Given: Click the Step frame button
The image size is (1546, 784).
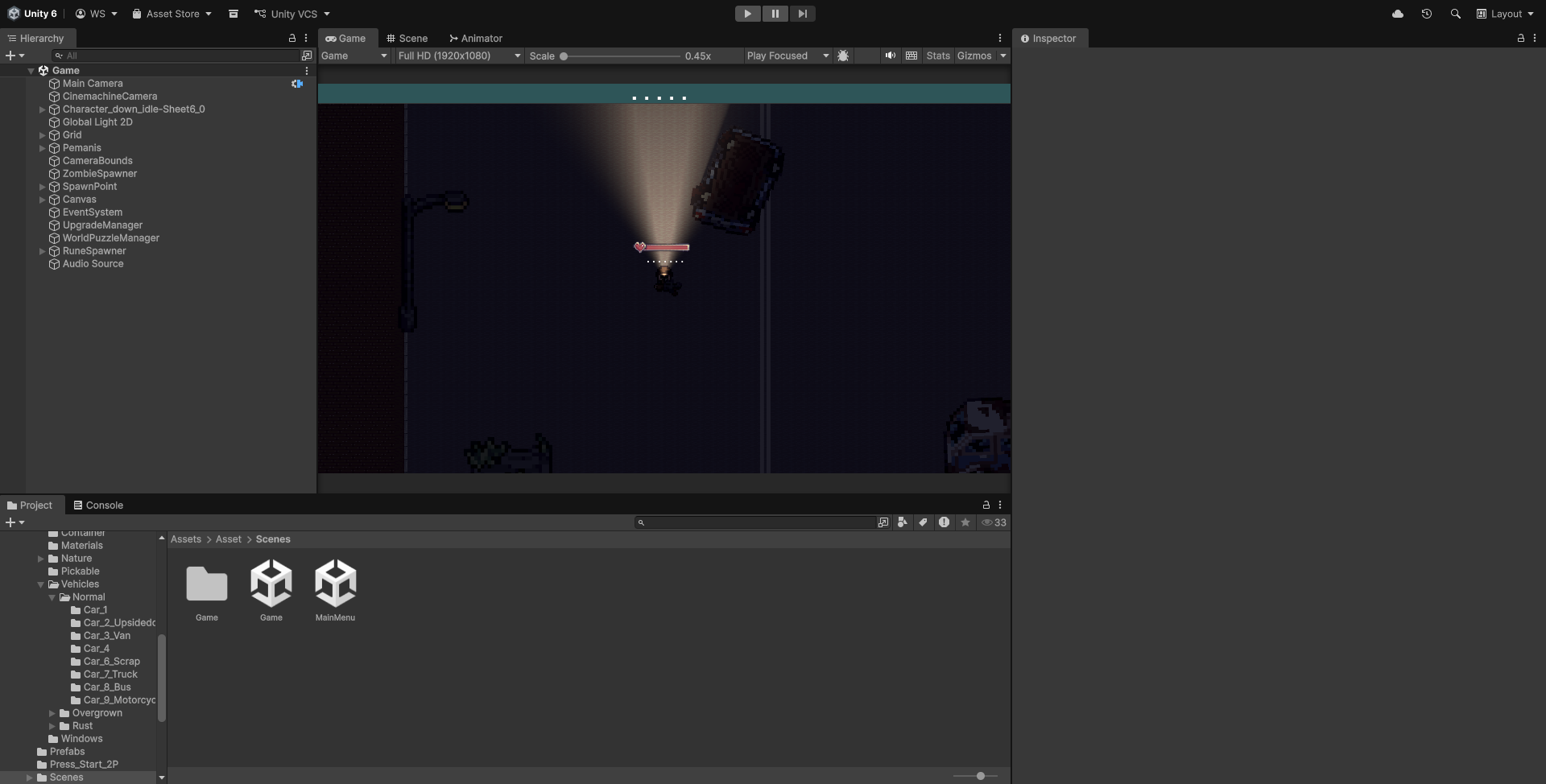Looking at the screenshot, I should pos(802,14).
